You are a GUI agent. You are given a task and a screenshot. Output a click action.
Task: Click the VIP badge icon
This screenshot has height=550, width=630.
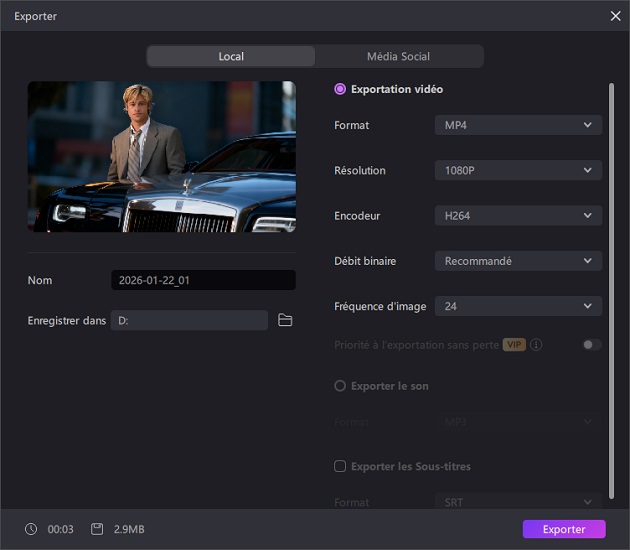[x=514, y=345]
